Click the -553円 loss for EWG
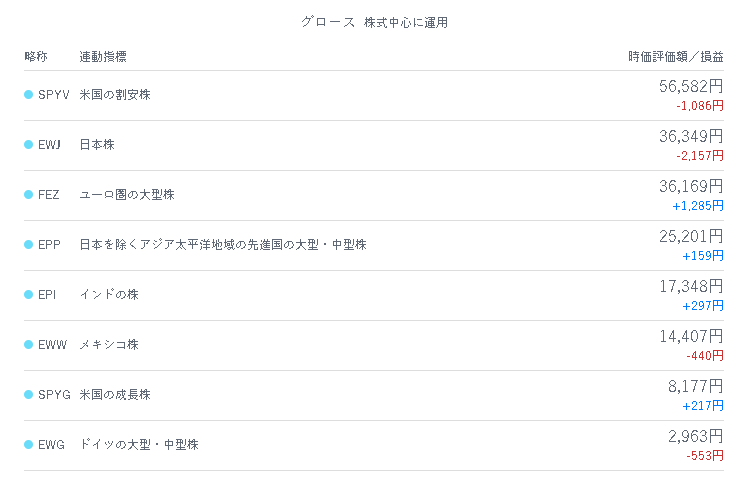739x502 pixels. pos(705,456)
